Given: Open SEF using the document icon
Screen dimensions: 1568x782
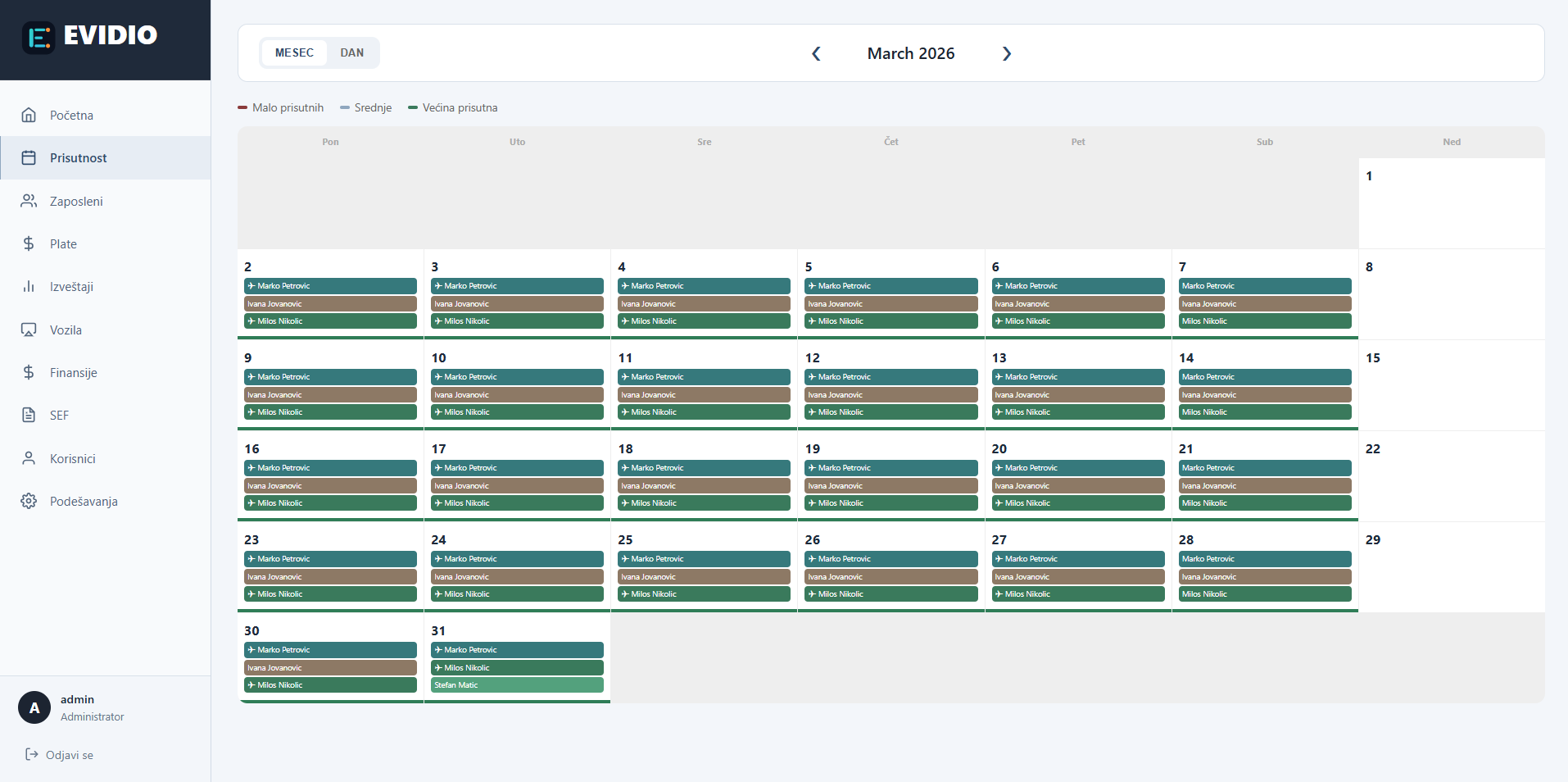Looking at the screenshot, I should tap(29, 415).
